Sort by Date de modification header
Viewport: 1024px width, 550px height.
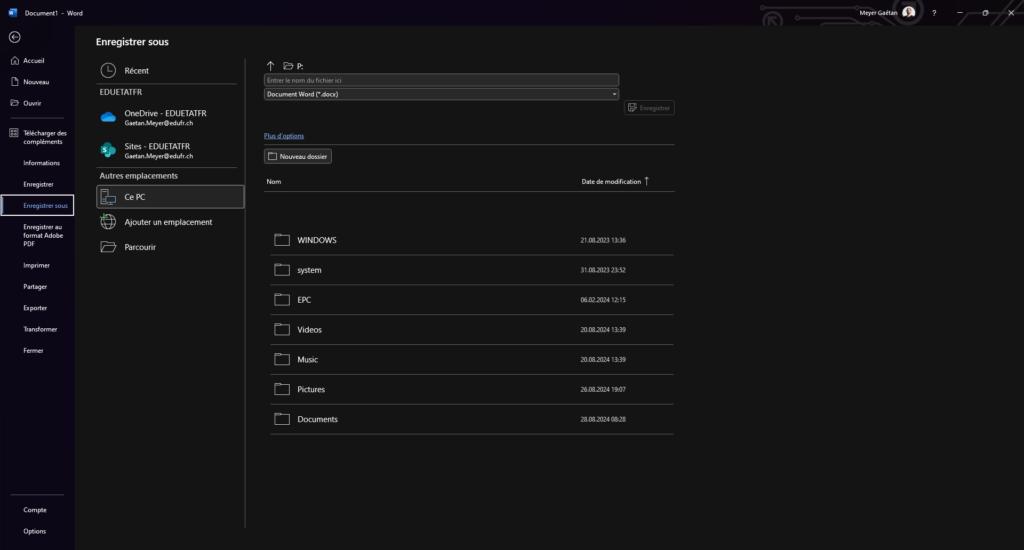[611, 182]
